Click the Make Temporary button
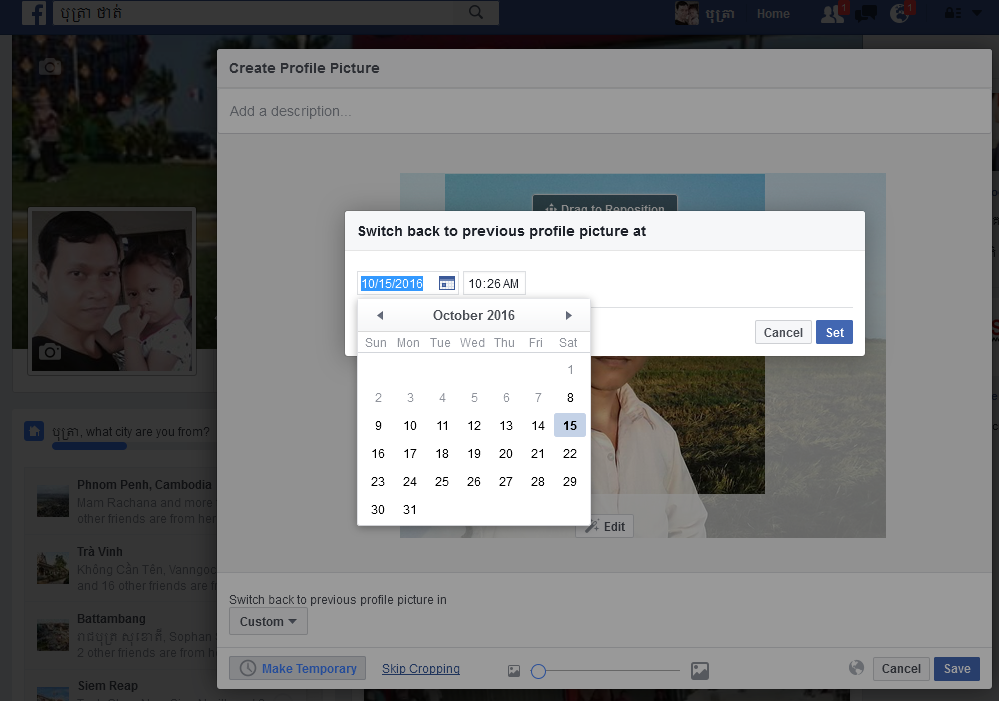Image resolution: width=999 pixels, height=701 pixels. click(x=298, y=668)
